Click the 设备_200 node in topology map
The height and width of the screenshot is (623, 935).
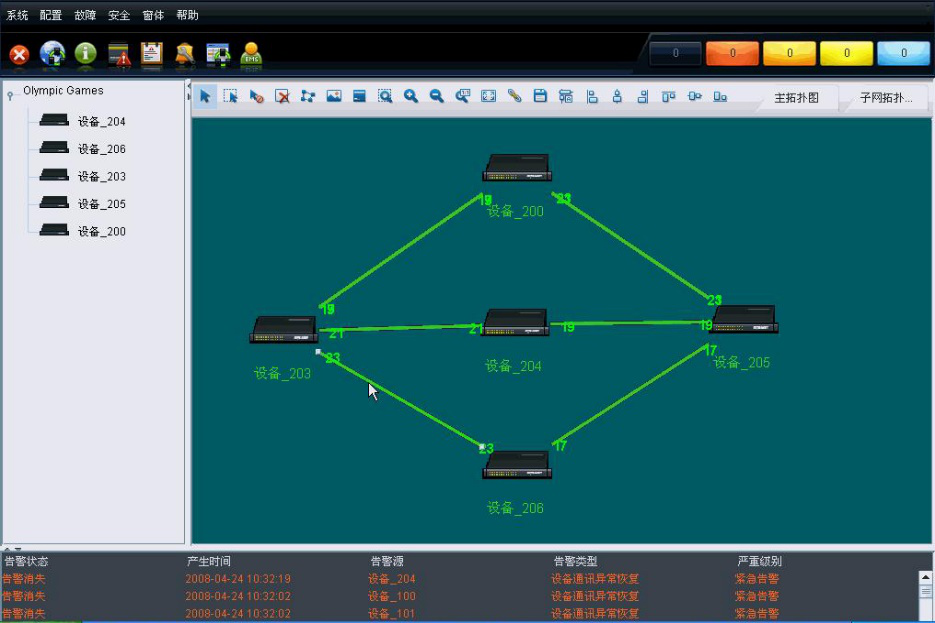pyautogui.click(x=516, y=169)
